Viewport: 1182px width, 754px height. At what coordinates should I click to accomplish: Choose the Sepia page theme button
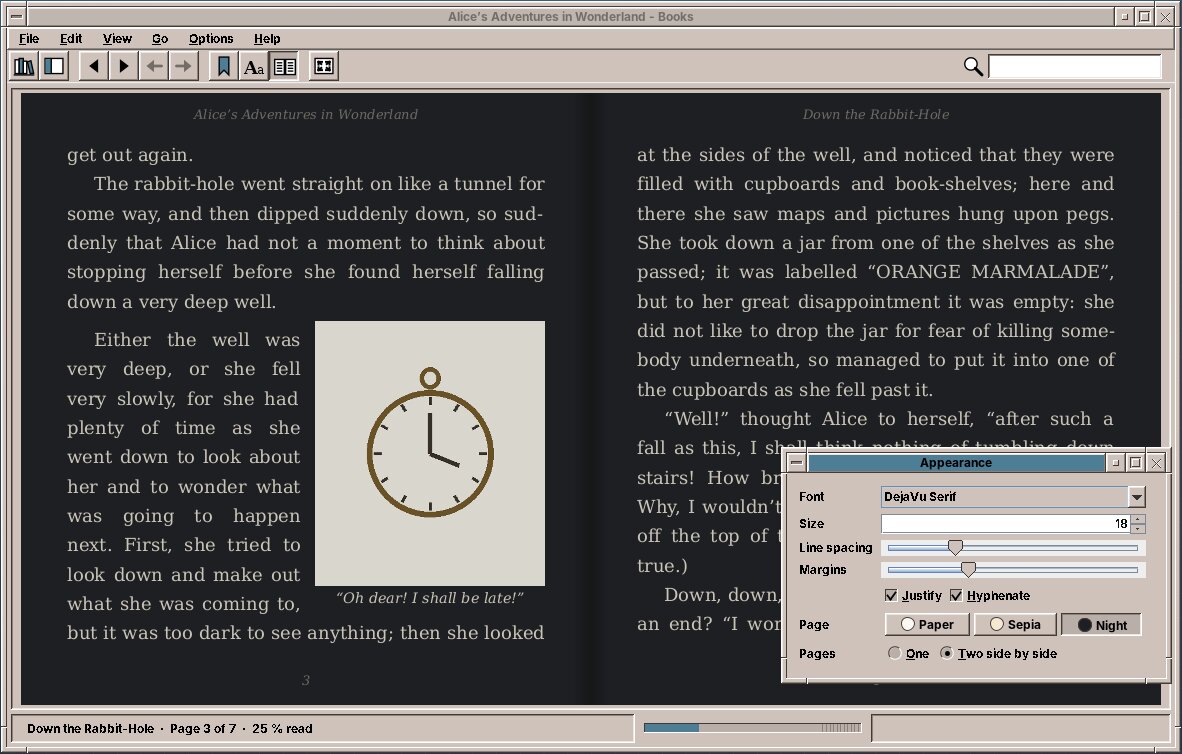coord(1015,624)
